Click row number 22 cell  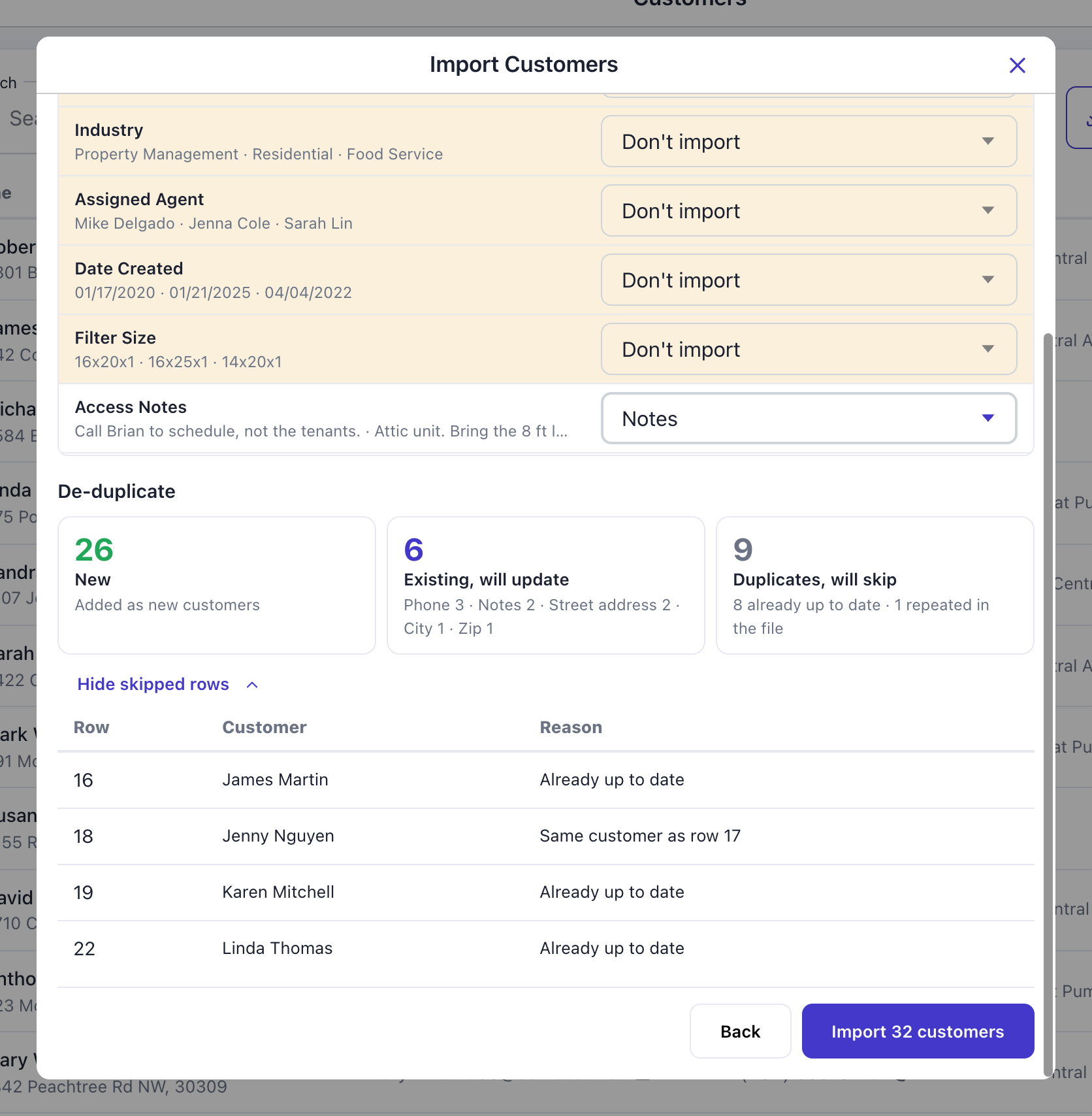coord(84,949)
